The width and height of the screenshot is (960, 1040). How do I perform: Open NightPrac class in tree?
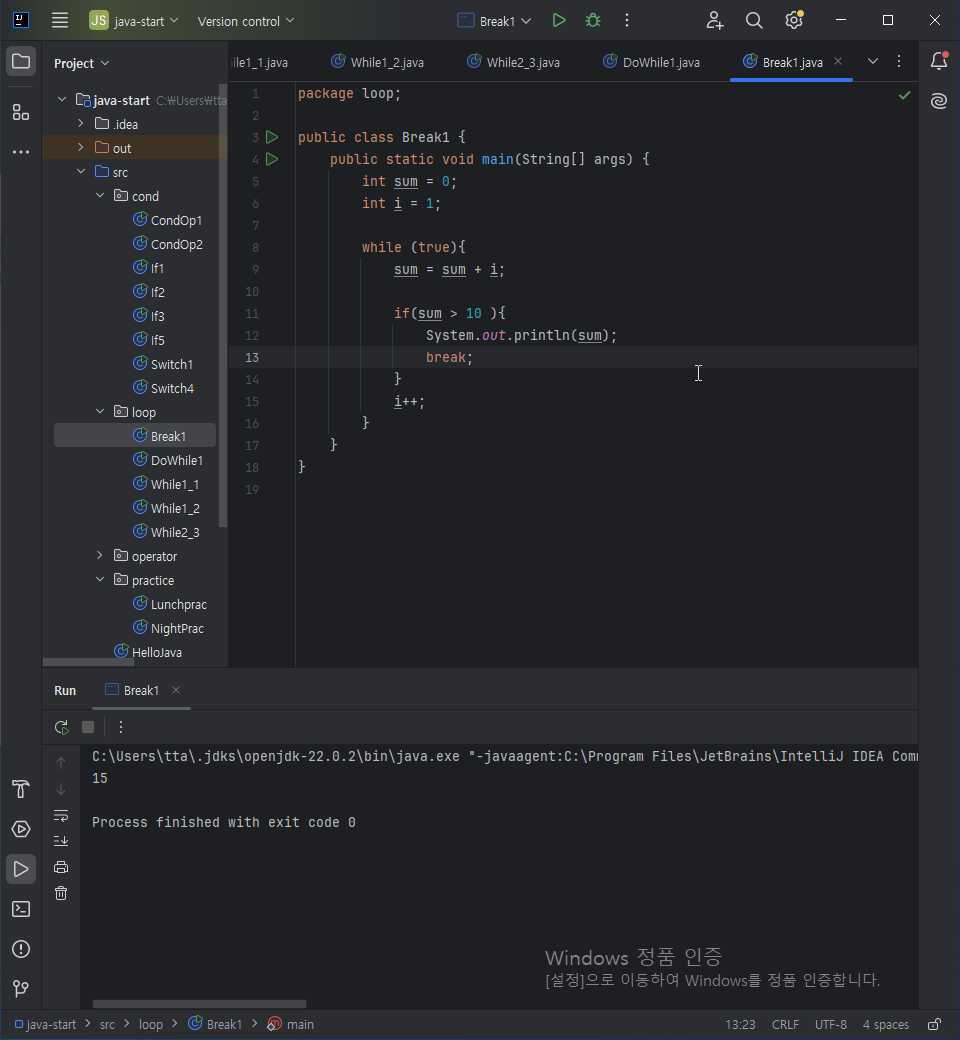pos(169,628)
